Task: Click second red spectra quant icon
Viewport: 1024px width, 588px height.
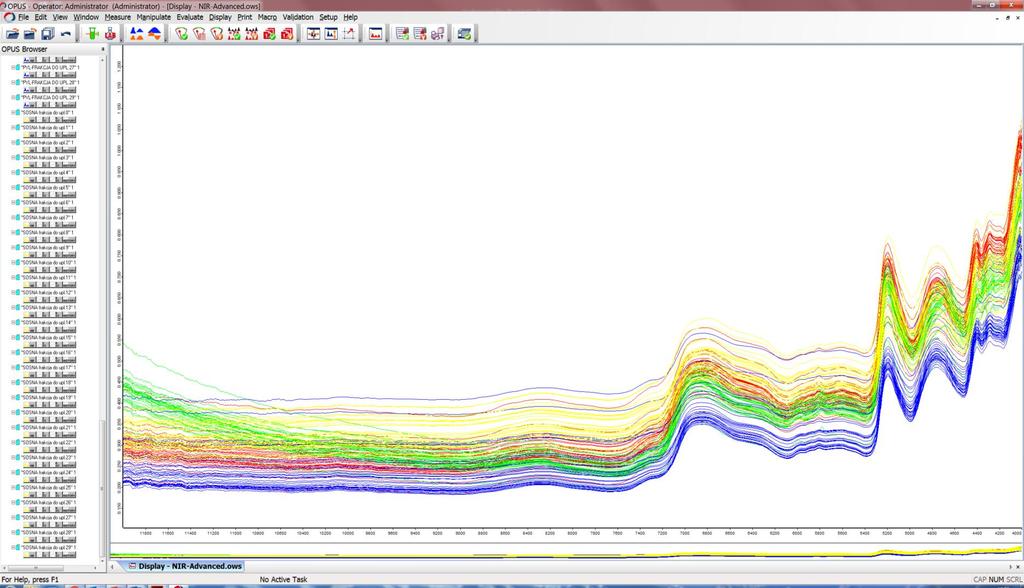Action: click(251, 33)
